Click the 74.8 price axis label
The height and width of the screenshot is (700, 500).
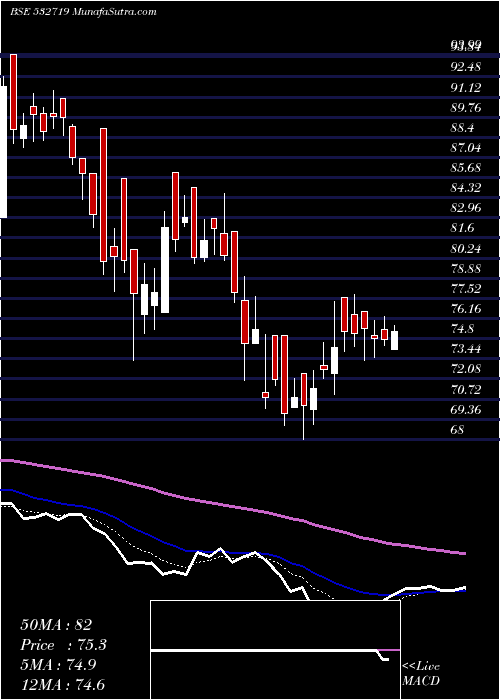(x=462, y=329)
